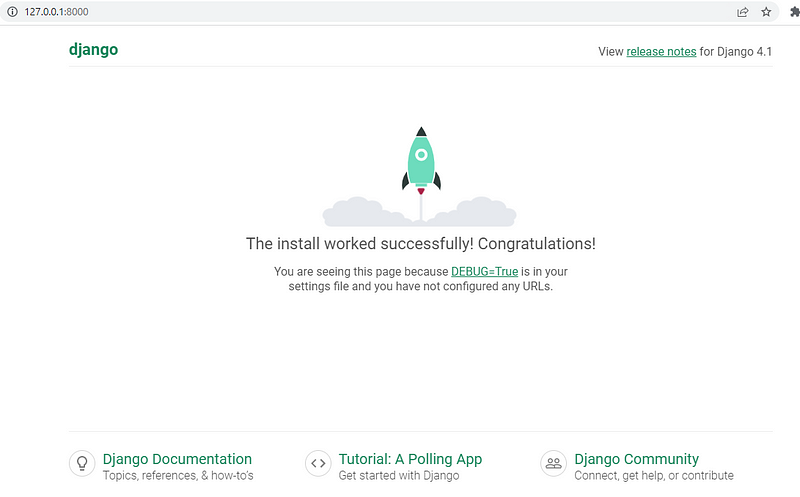Click the rocket illustration
800x497 pixels.
(421, 176)
